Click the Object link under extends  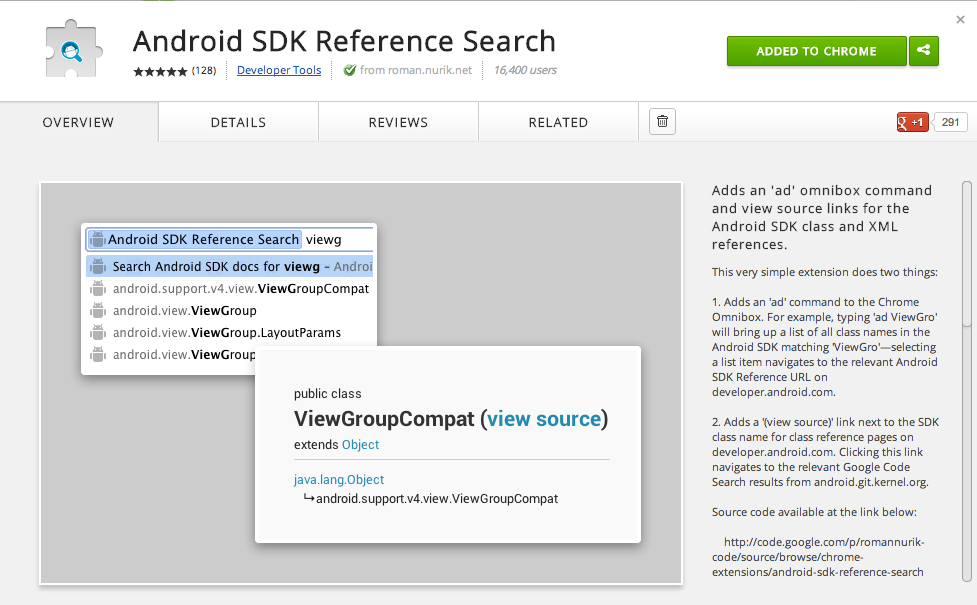pyautogui.click(x=361, y=445)
